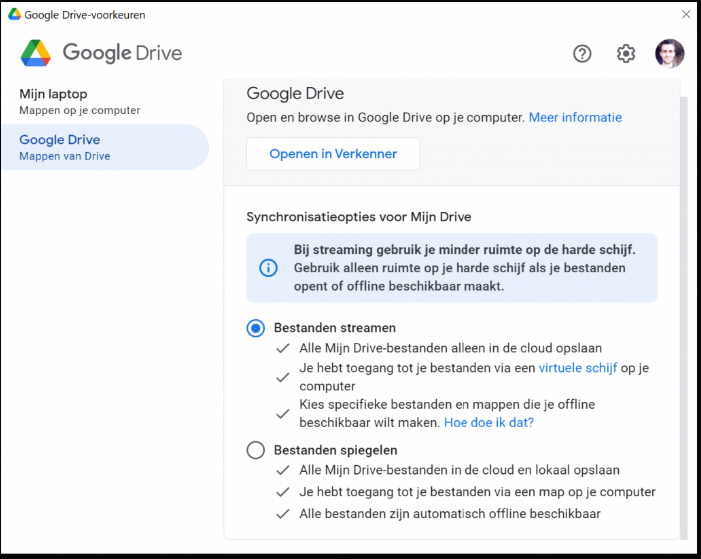Screen dimensions: 701x559
Task: Click the small Drive icon in title bar
Action: tap(15, 14)
